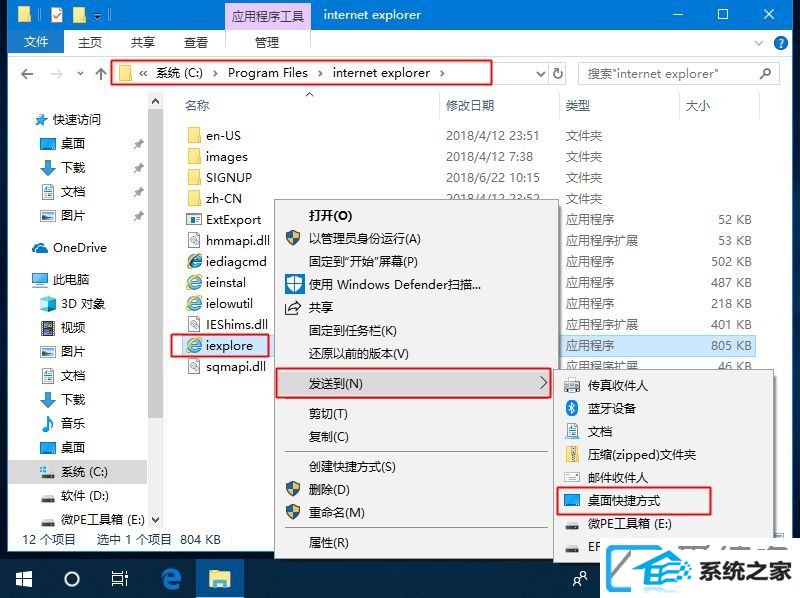Viewport: 800px width, 598px height.
Task: Sort files by the 名称 column header
Action: pyautogui.click(x=197, y=106)
